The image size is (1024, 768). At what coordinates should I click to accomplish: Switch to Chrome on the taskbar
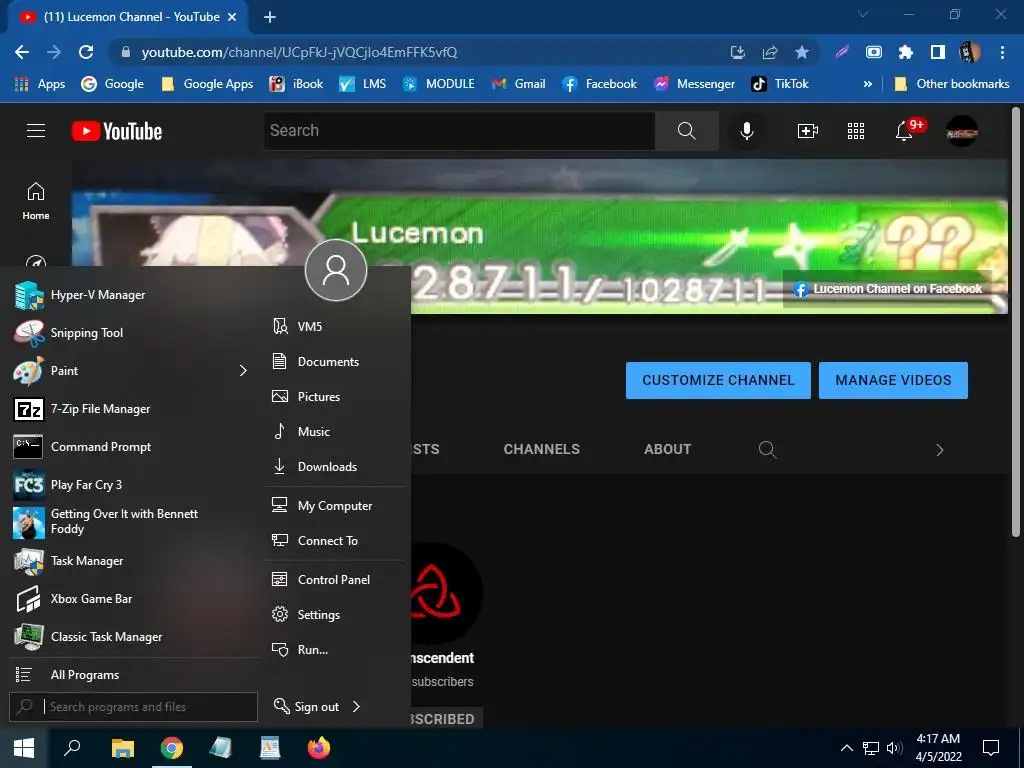click(172, 748)
